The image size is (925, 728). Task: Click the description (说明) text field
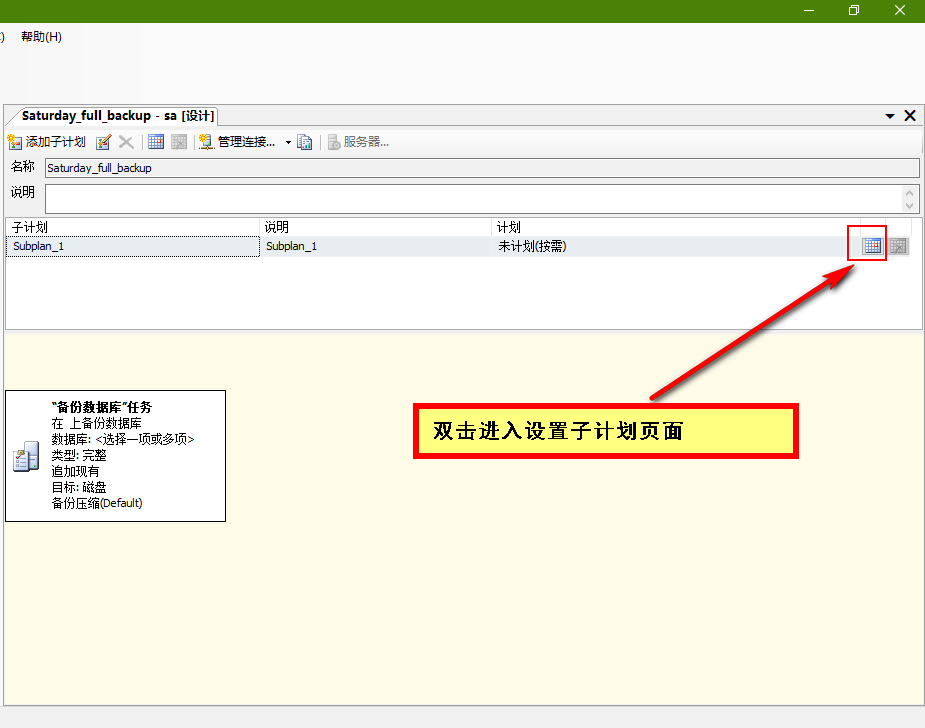point(470,198)
